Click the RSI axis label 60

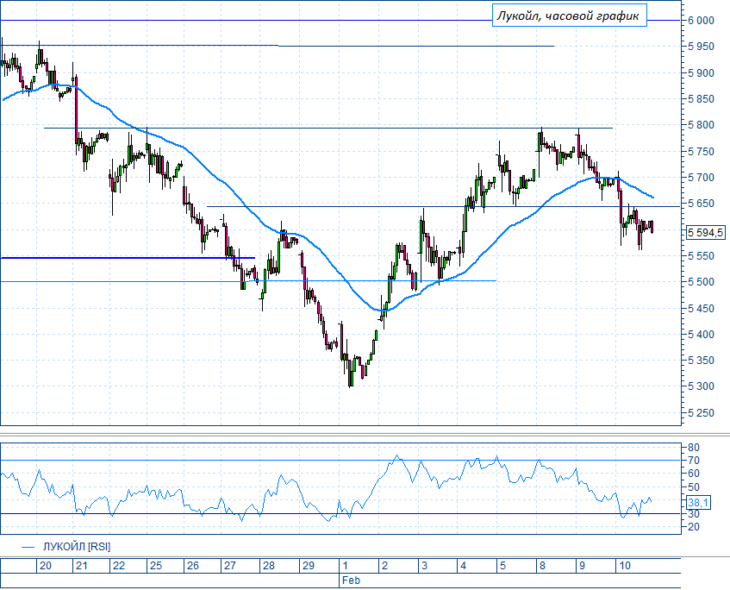click(x=693, y=474)
